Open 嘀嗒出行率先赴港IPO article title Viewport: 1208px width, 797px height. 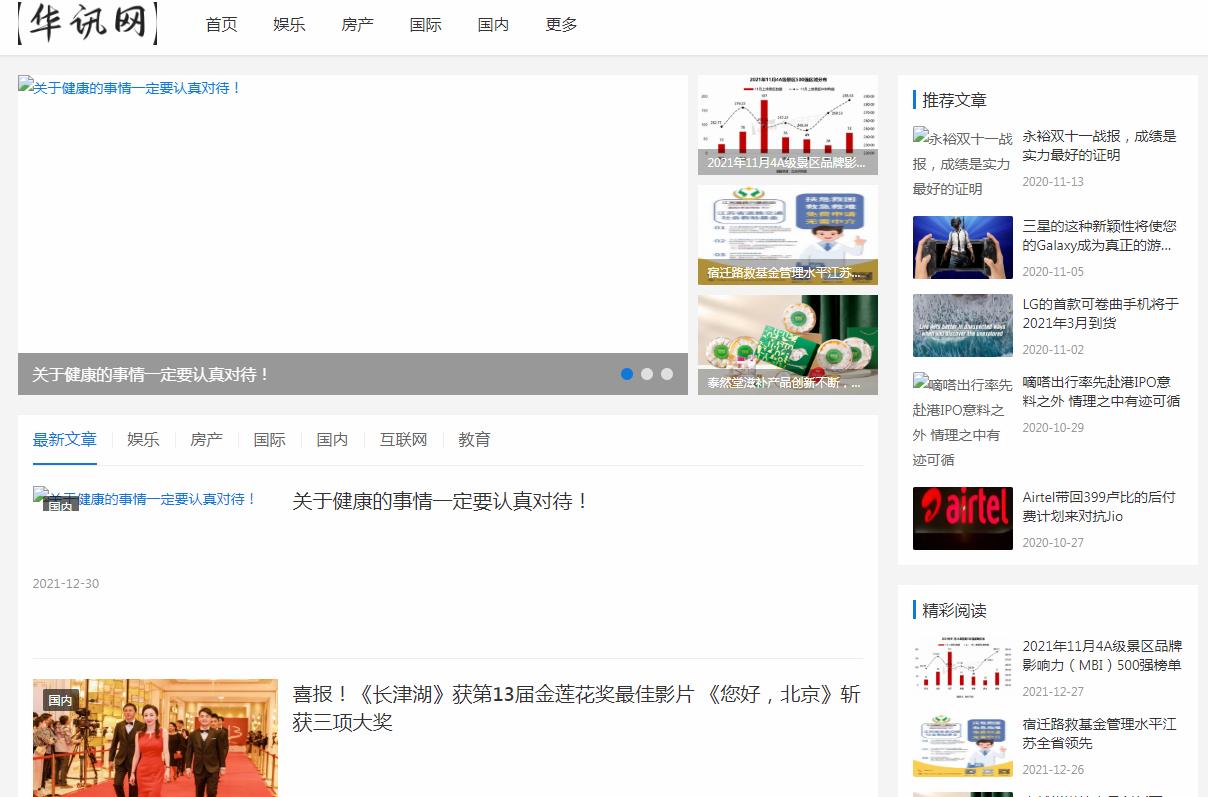tap(1101, 392)
